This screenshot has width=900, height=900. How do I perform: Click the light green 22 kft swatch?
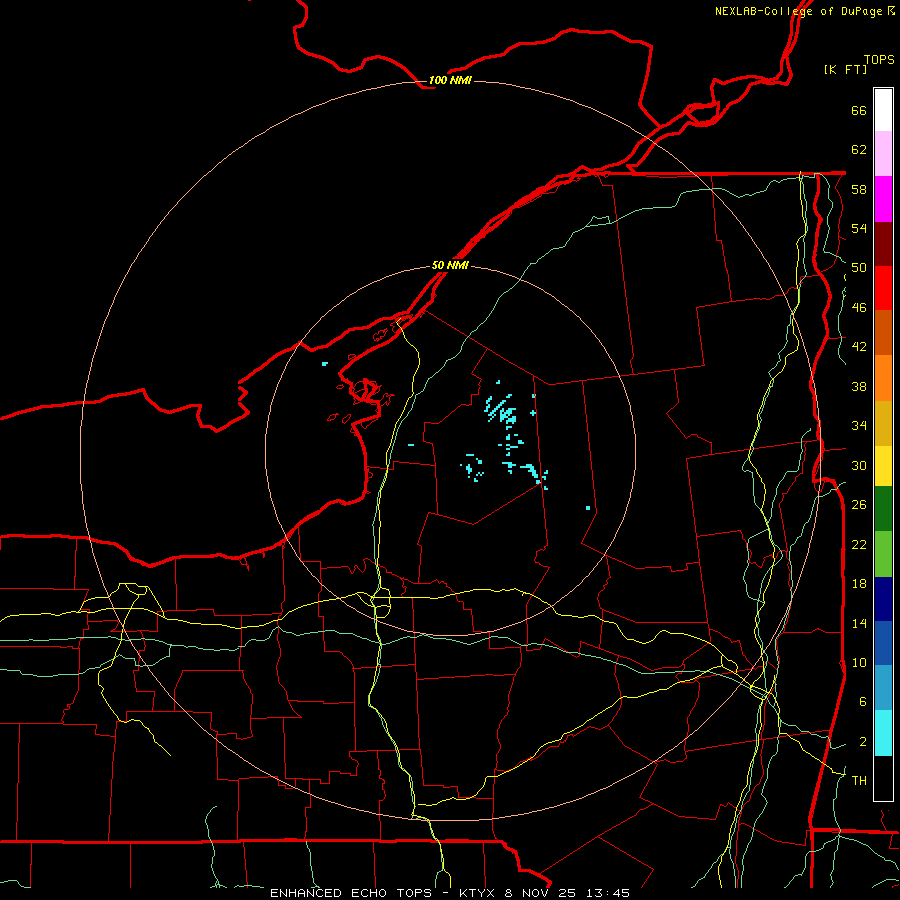(x=883, y=554)
